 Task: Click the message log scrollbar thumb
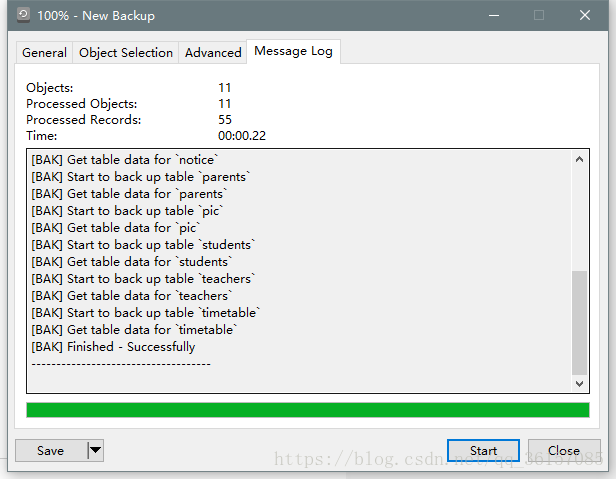click(x=580, y=320)
